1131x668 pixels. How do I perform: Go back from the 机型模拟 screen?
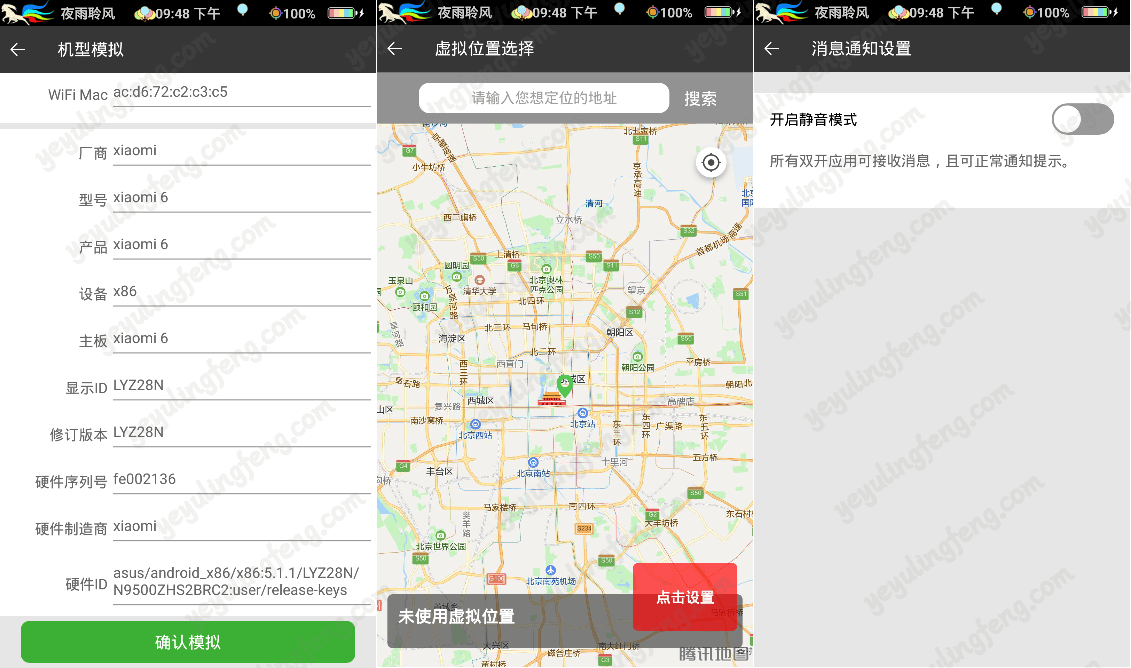[18, 49]
